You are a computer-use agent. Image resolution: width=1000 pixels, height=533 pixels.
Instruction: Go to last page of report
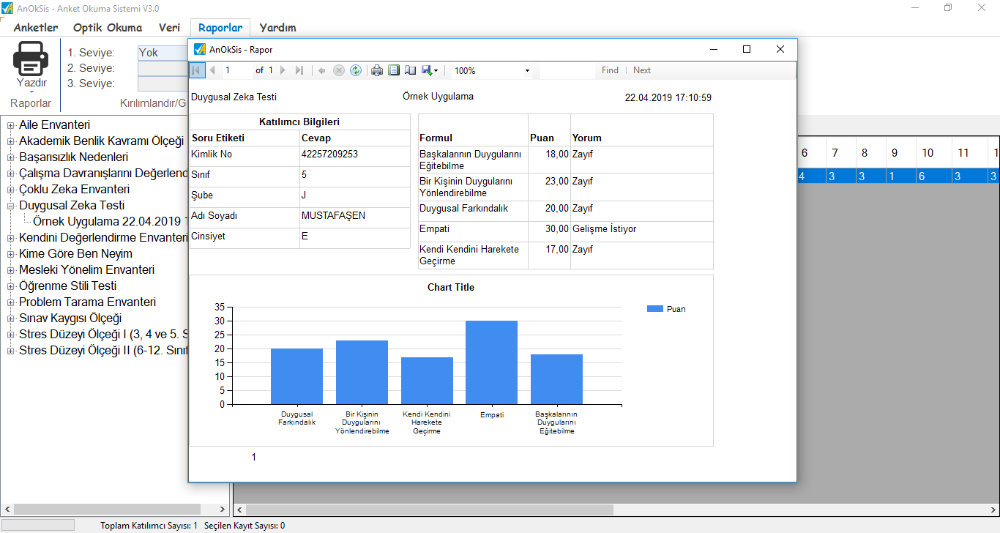point(299,71)
